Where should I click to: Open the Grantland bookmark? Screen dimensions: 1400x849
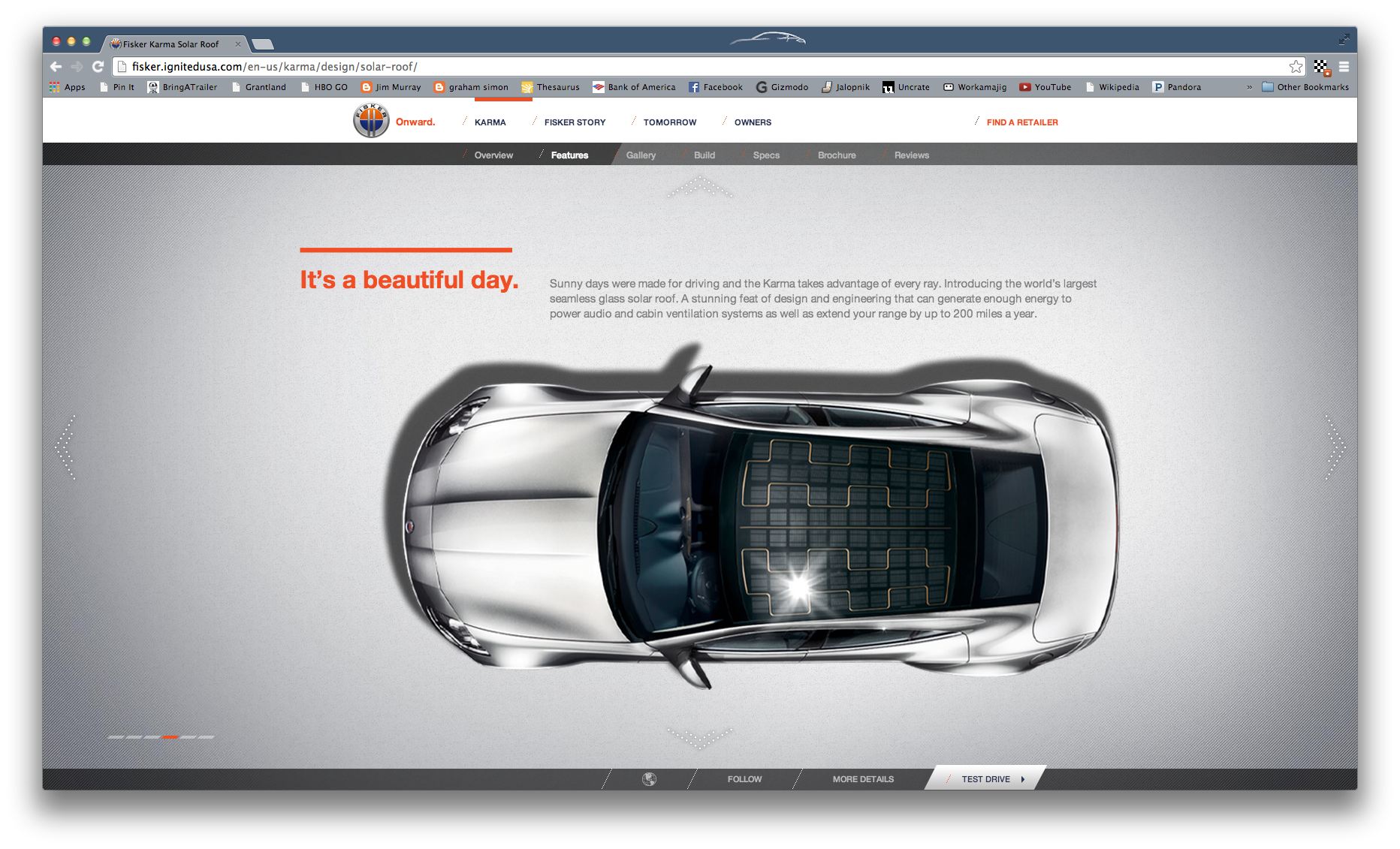[259, 87]
